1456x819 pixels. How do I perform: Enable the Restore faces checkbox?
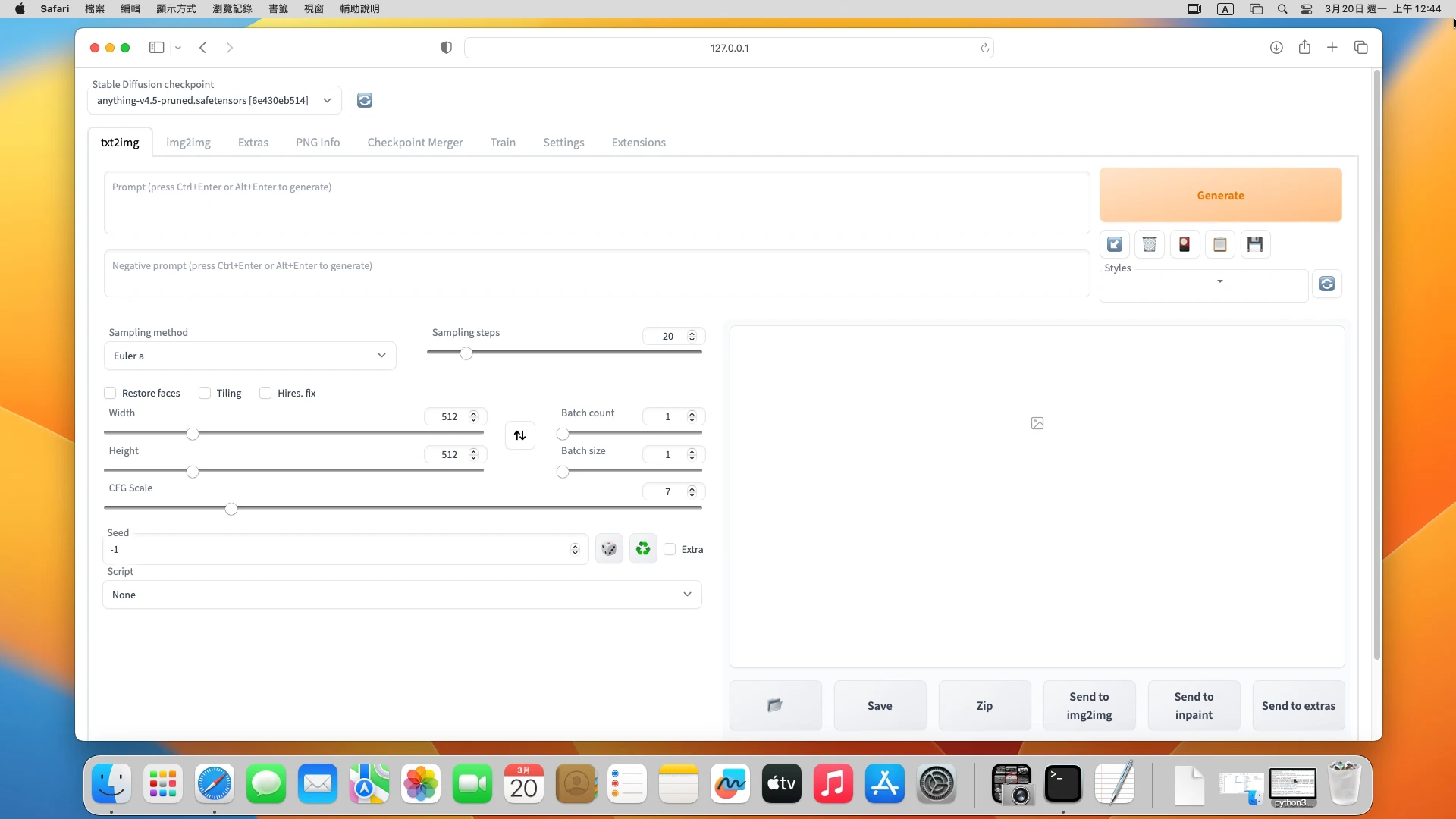tap(111, 393)
